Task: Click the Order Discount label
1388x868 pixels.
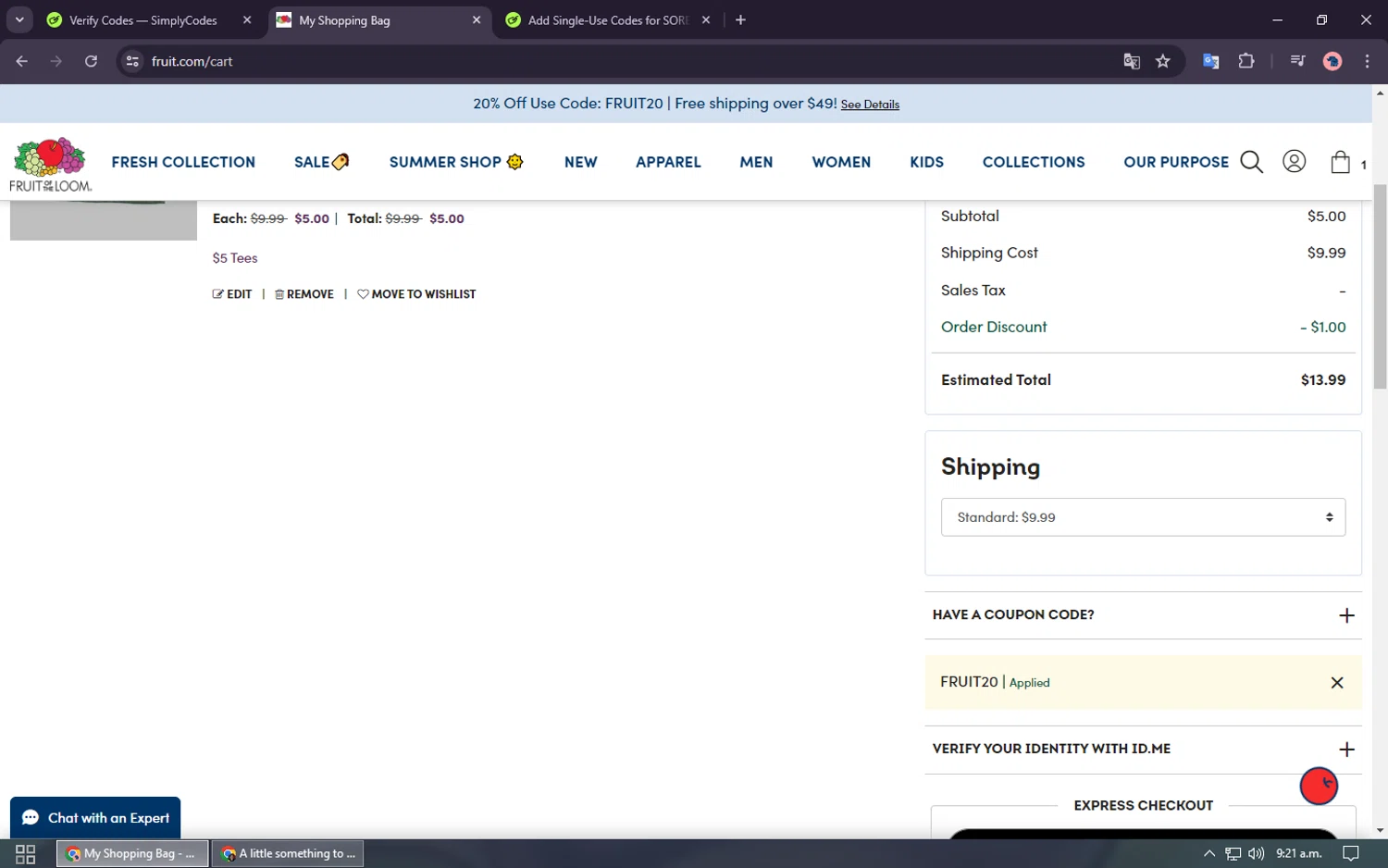Action: click(x=994, y=327)
